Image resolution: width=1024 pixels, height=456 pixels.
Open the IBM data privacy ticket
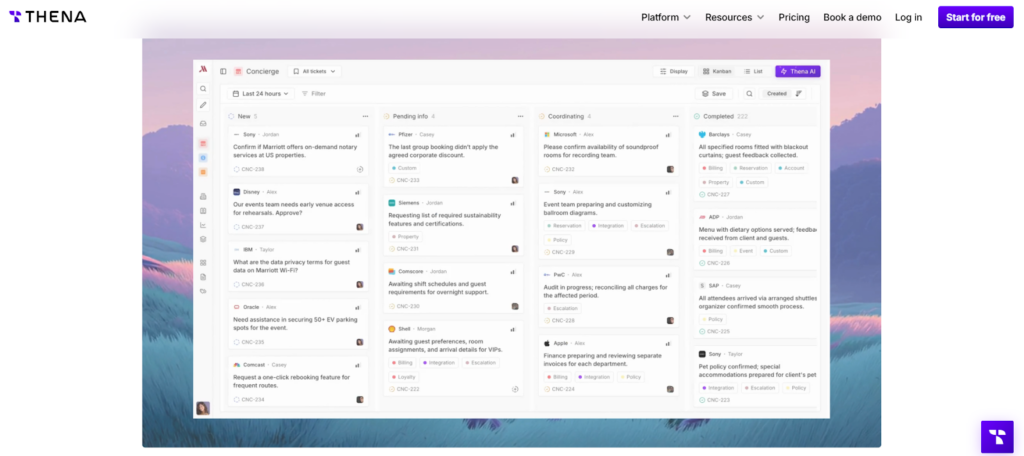click(298, 267)
